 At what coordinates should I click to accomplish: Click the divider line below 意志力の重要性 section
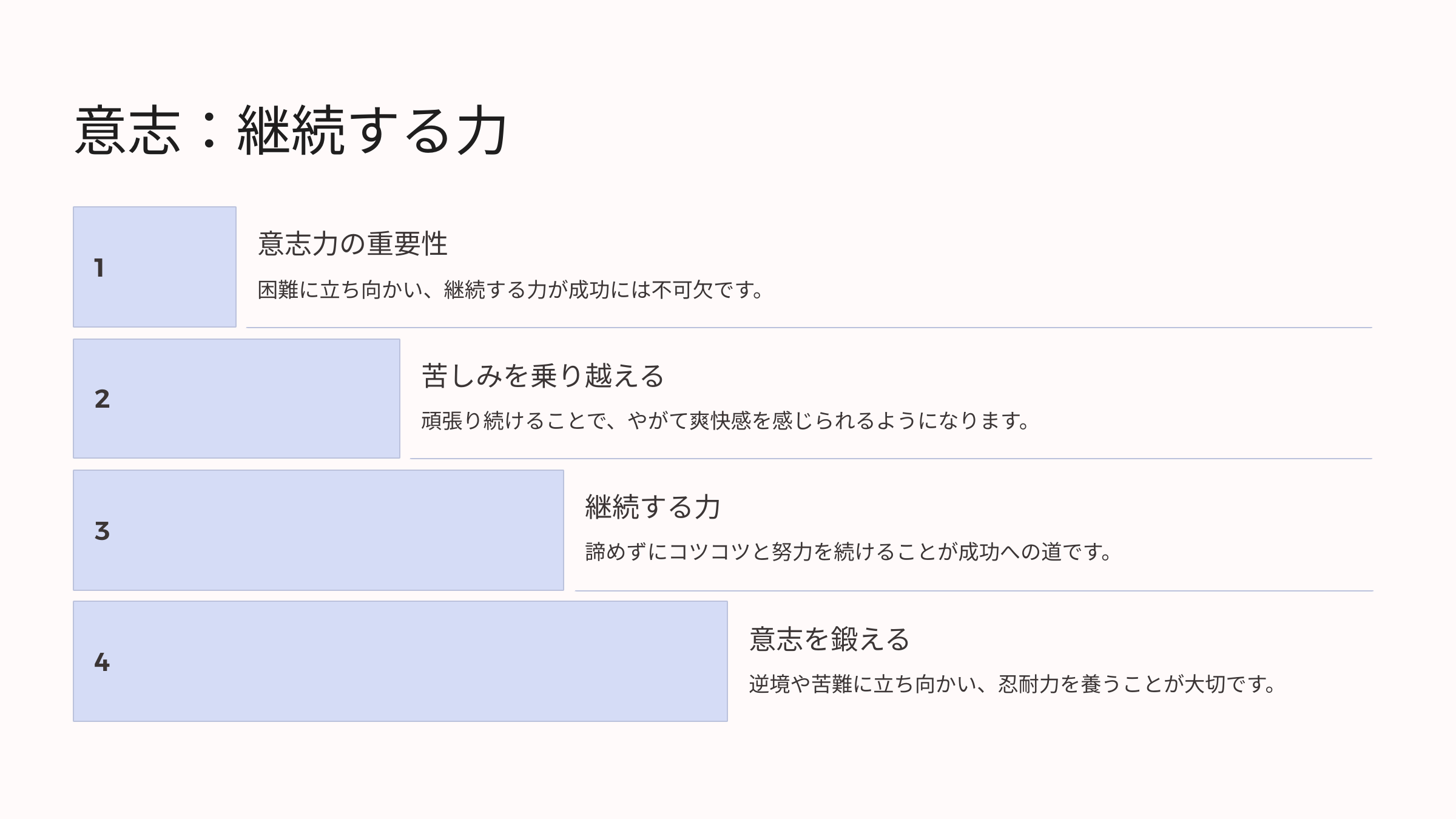click(x=809, y=328)
